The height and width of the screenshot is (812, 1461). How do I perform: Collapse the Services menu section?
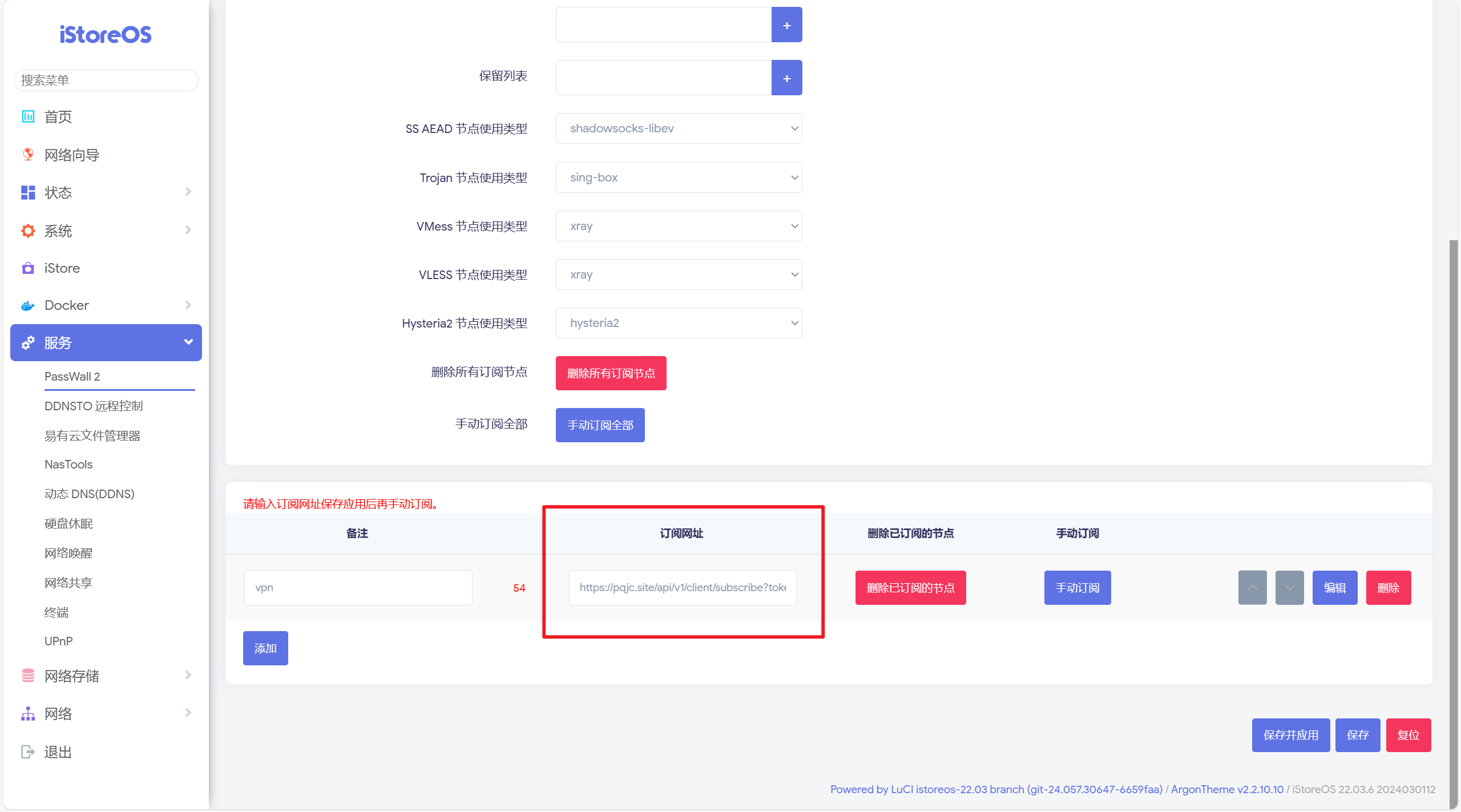[188, 342]
